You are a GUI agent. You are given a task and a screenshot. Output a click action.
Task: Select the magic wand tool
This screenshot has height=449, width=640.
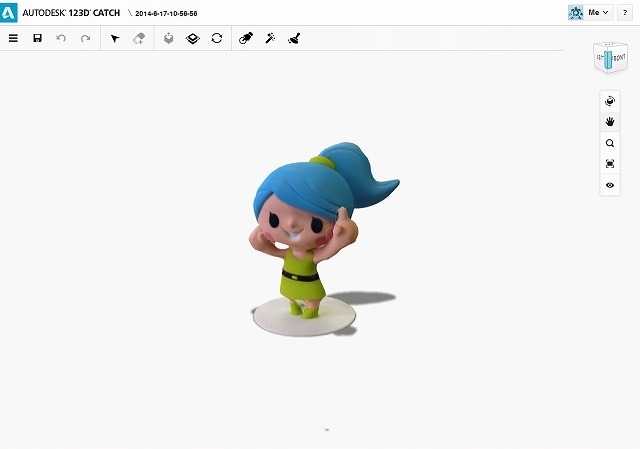[x=270, y=38]
